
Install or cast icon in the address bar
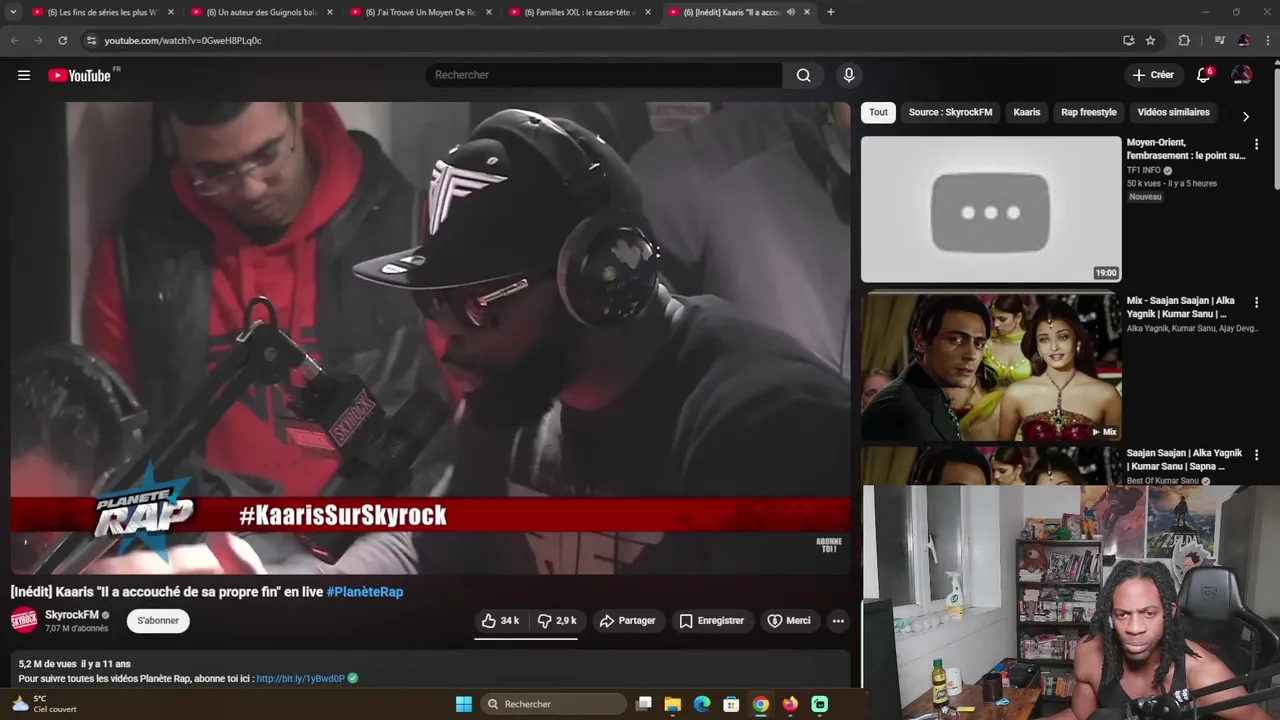tap(1128, 40)
